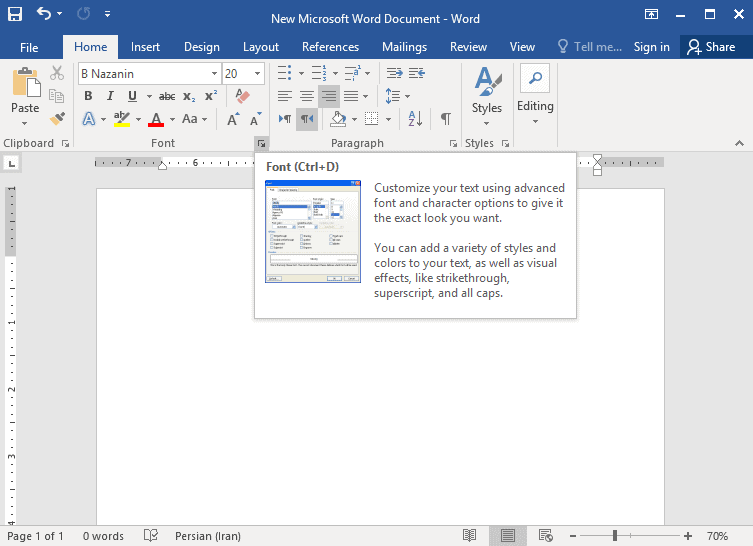The image size is (753, 546).
Task: Click the Numbering list icon
Action: (318, 73)
